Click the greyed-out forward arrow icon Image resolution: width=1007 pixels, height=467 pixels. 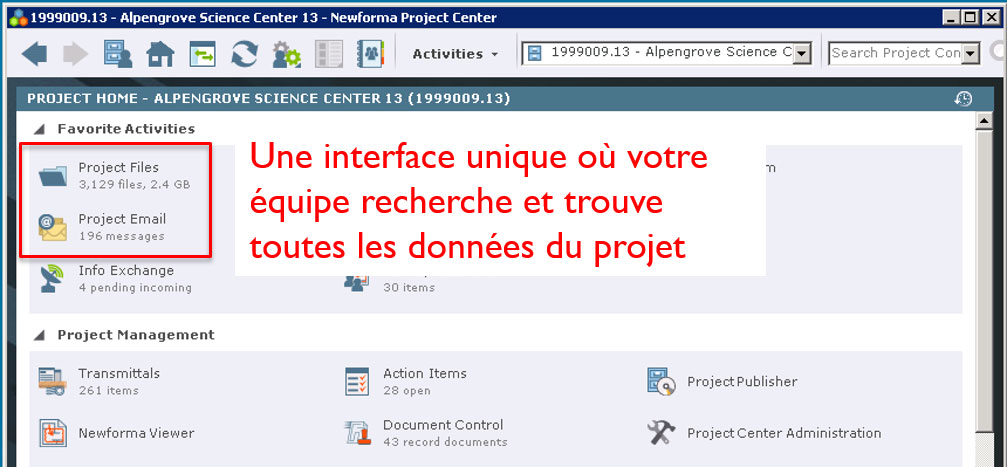(x=76, y=54)
